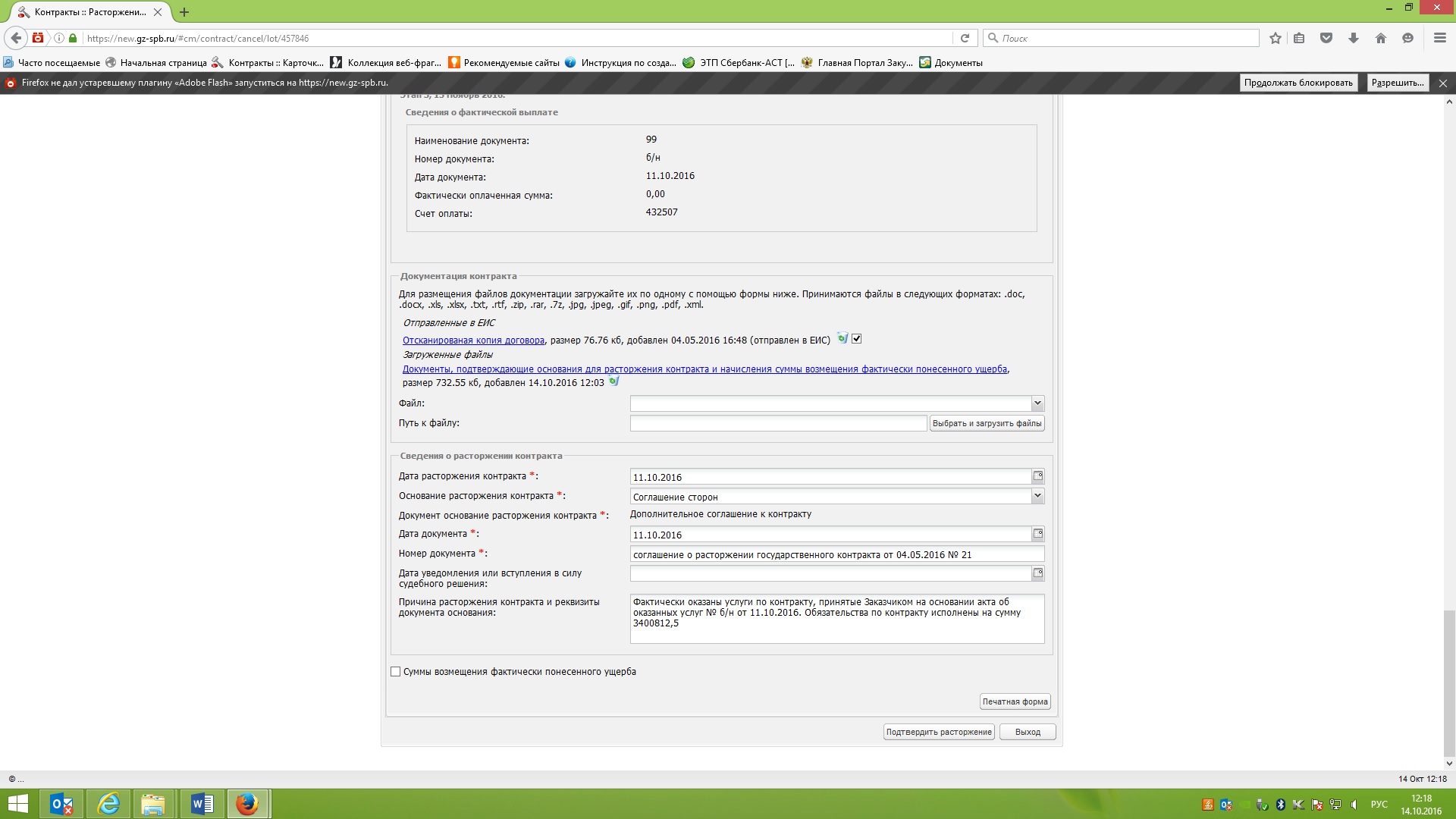This screenshot has height=819, width=1456.
Task: Open 'Основание расторжения контракта' dropdown
Action: click(1037, 496)
